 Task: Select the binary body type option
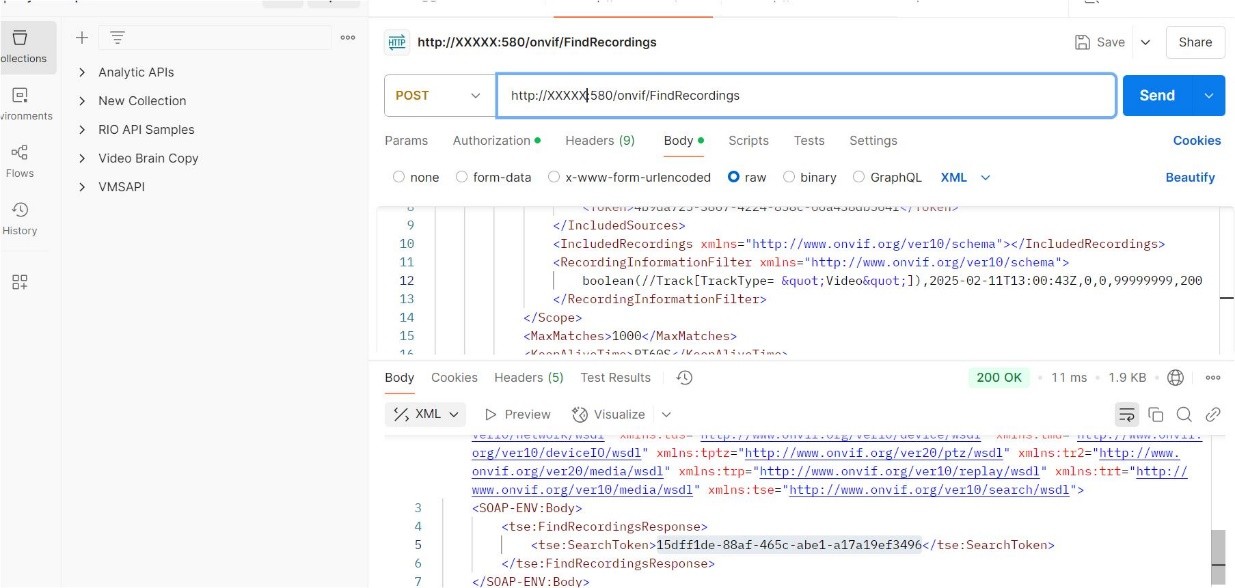790,177
